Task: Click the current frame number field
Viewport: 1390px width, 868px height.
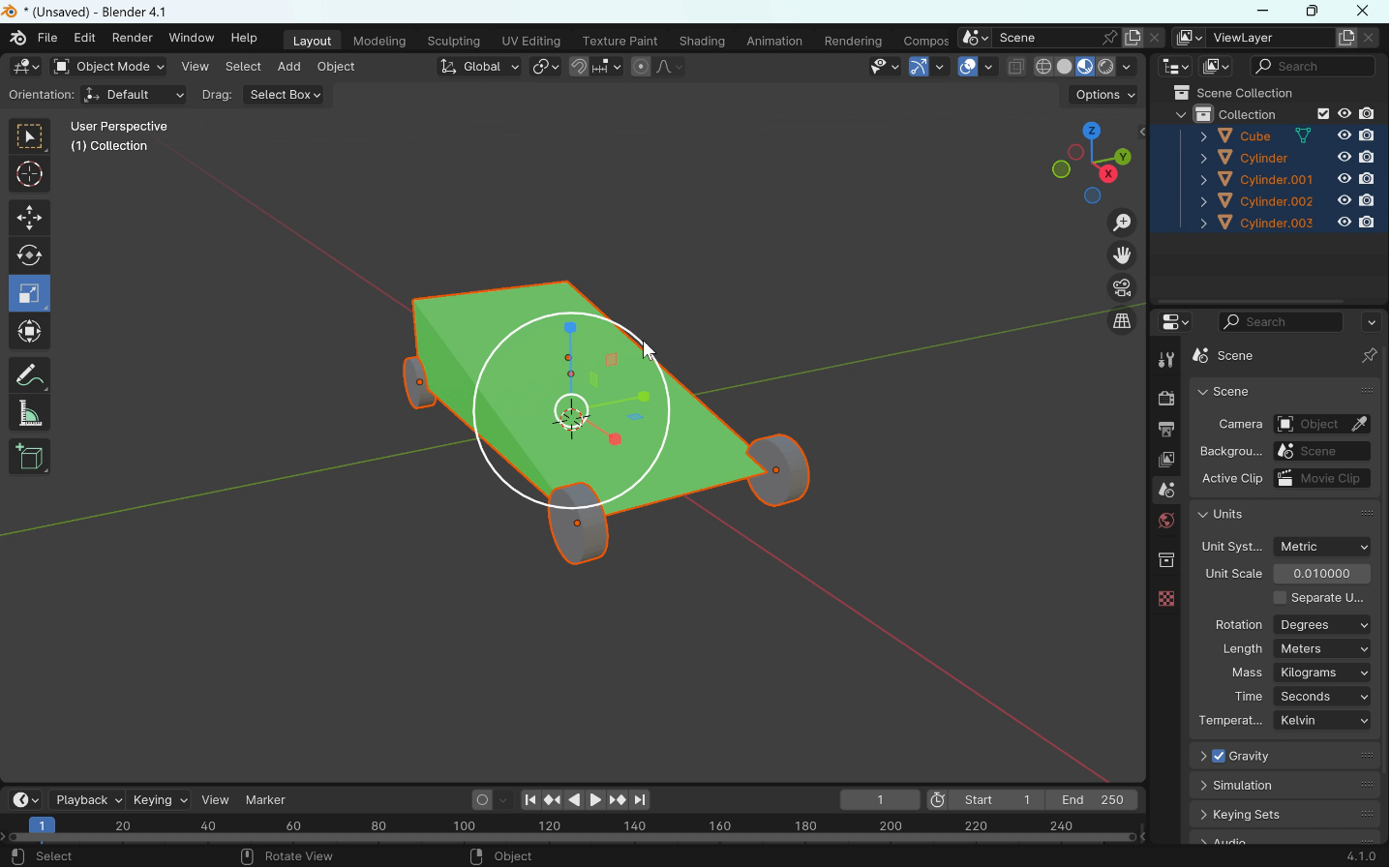Action: pyautogui.click(x=881, y=801)
